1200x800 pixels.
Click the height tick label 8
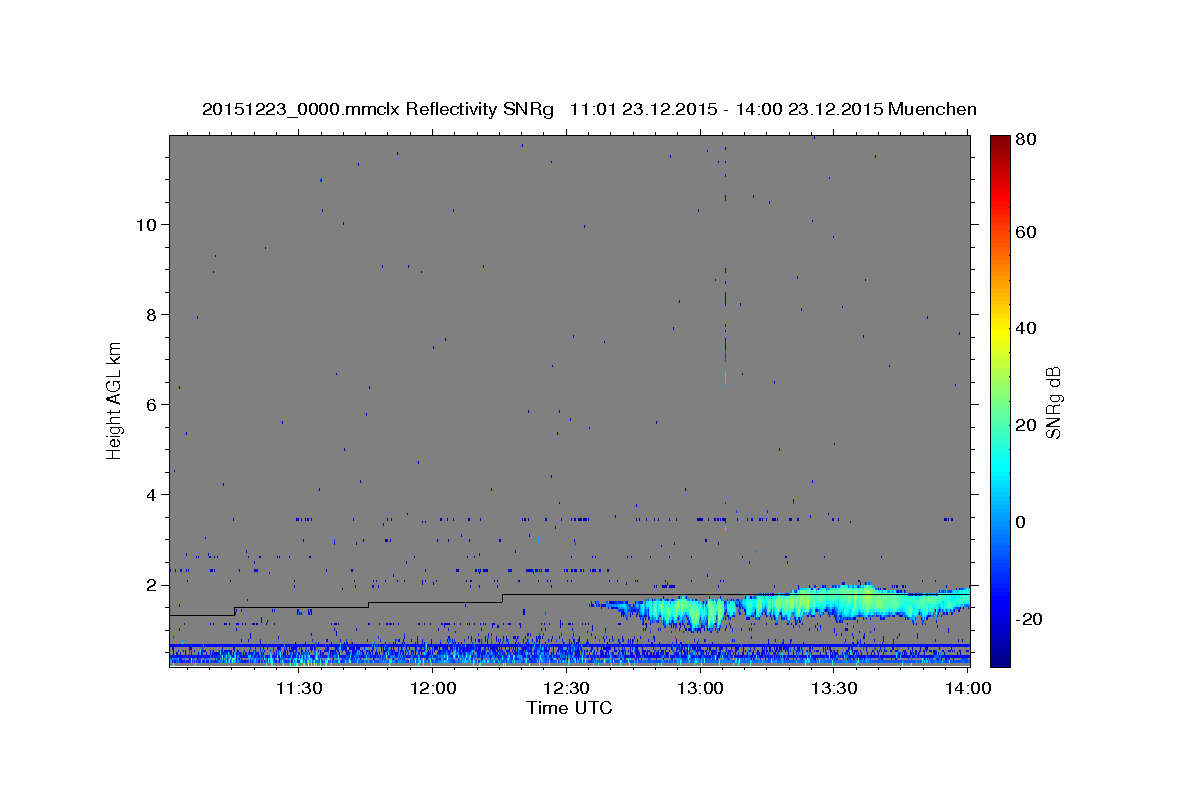click(x=151, y=315)
